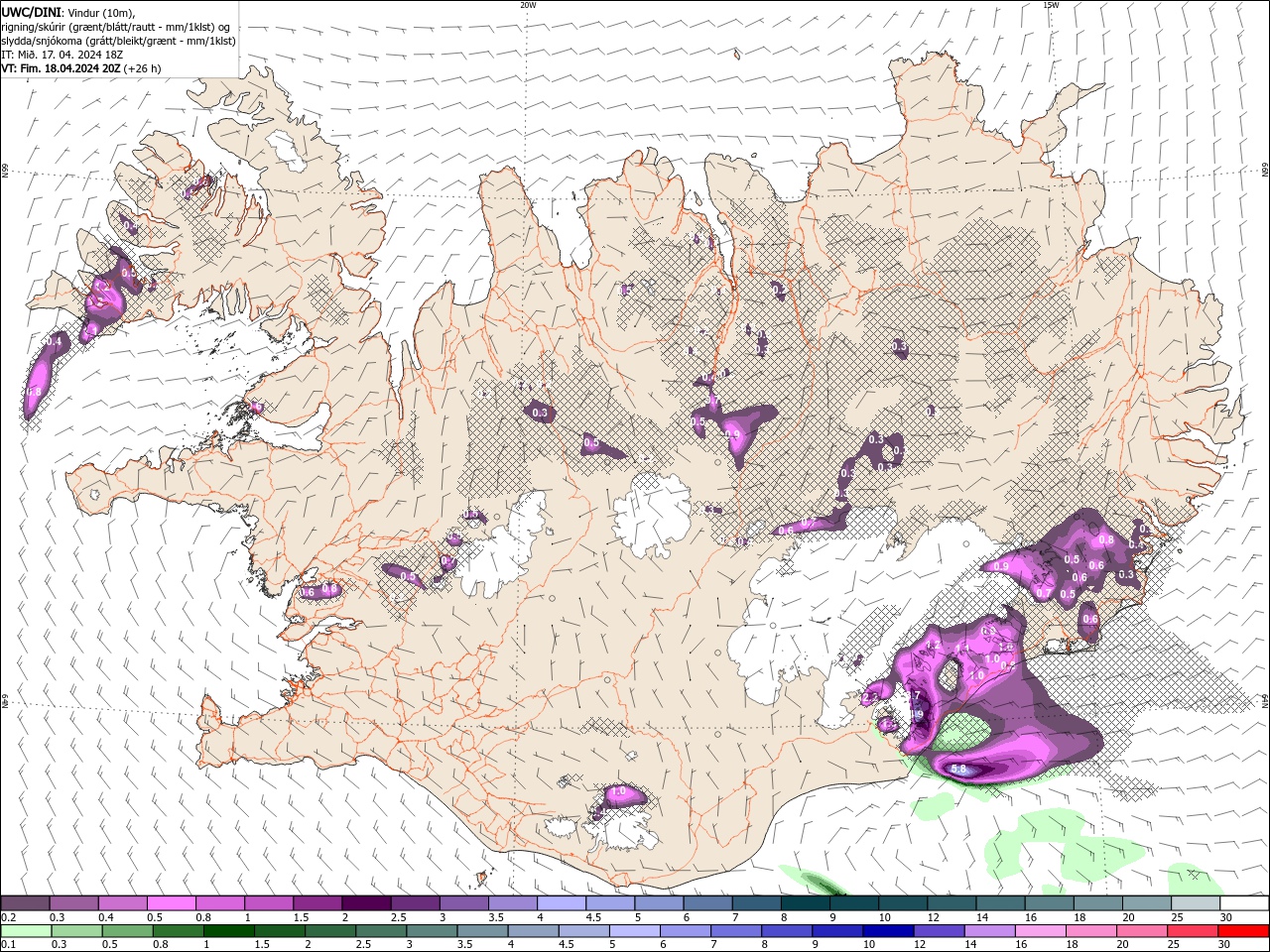
Task: Click the initialization time 'IT: Mið. 17. 04. 2024 18Z'
Action: pyautogui.click(x=62, y=55)
